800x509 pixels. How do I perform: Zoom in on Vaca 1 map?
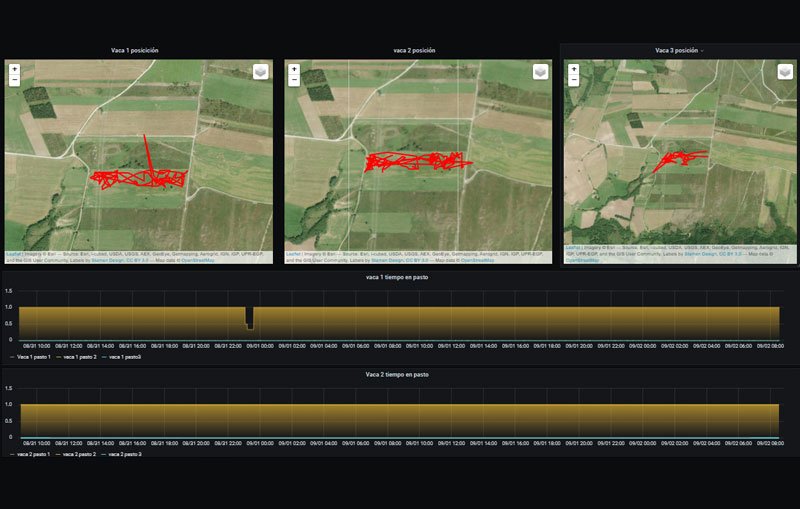click(13, 69)
